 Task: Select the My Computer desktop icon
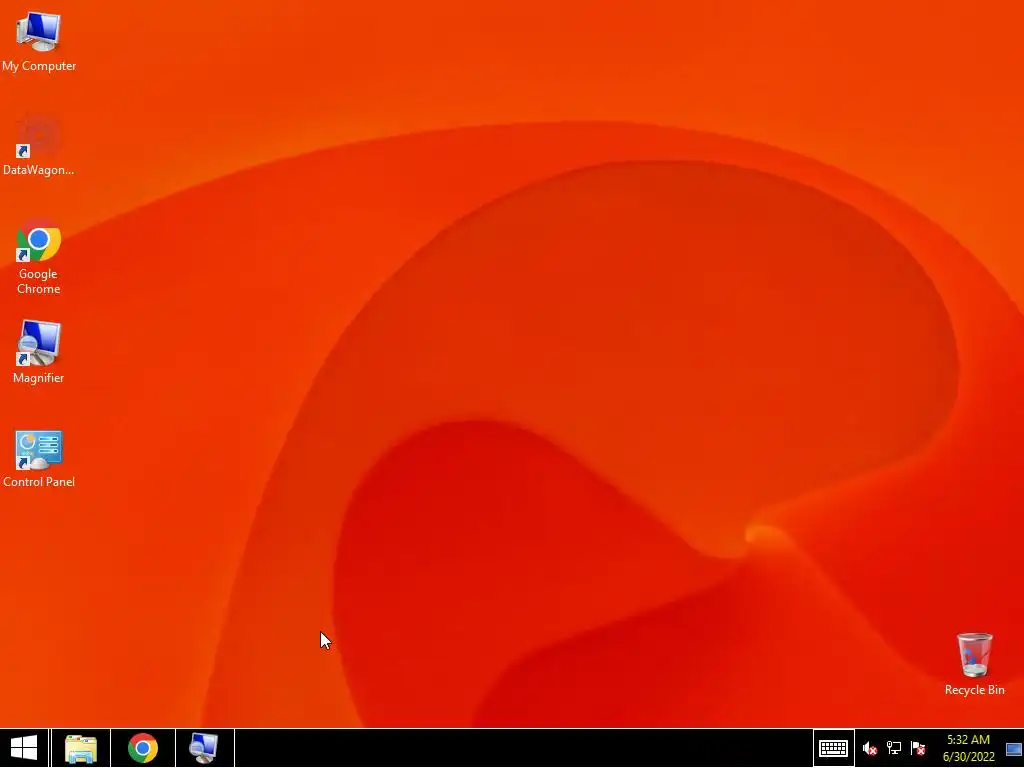(x=39, y=41)
